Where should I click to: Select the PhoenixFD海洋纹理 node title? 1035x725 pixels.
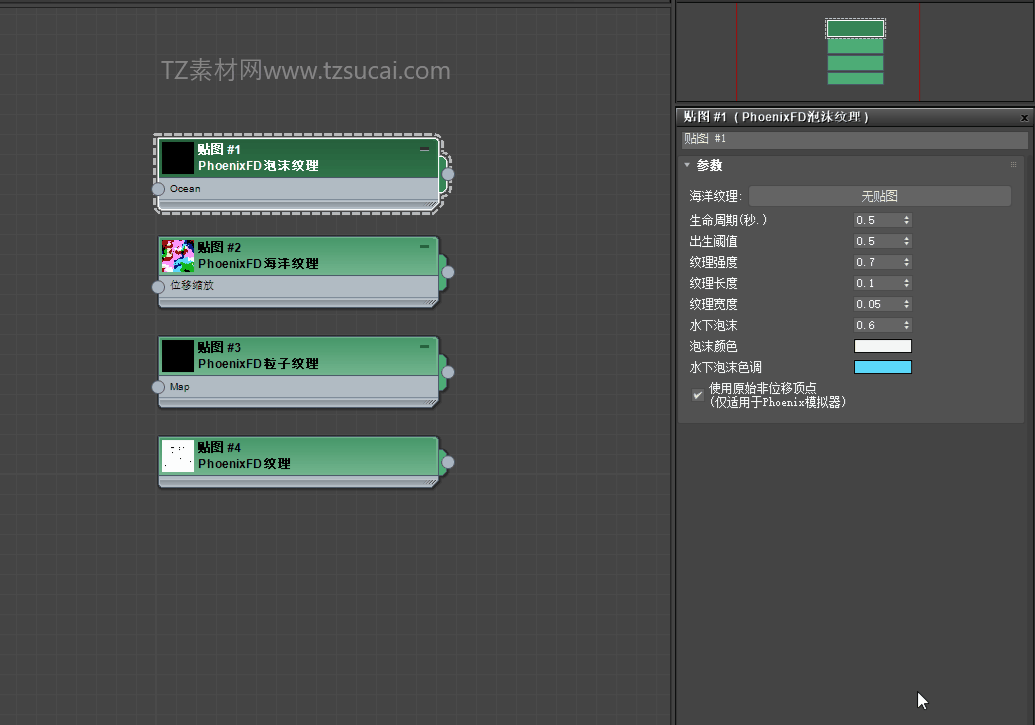(258, 263)
